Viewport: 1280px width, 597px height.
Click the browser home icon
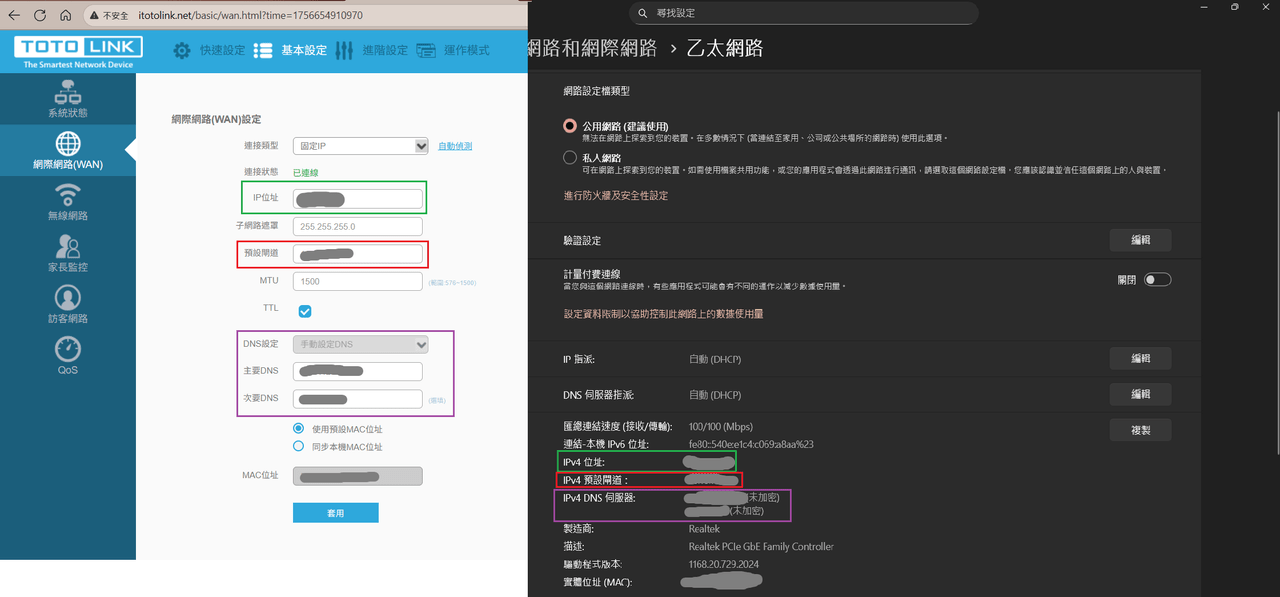pos(65,16)
